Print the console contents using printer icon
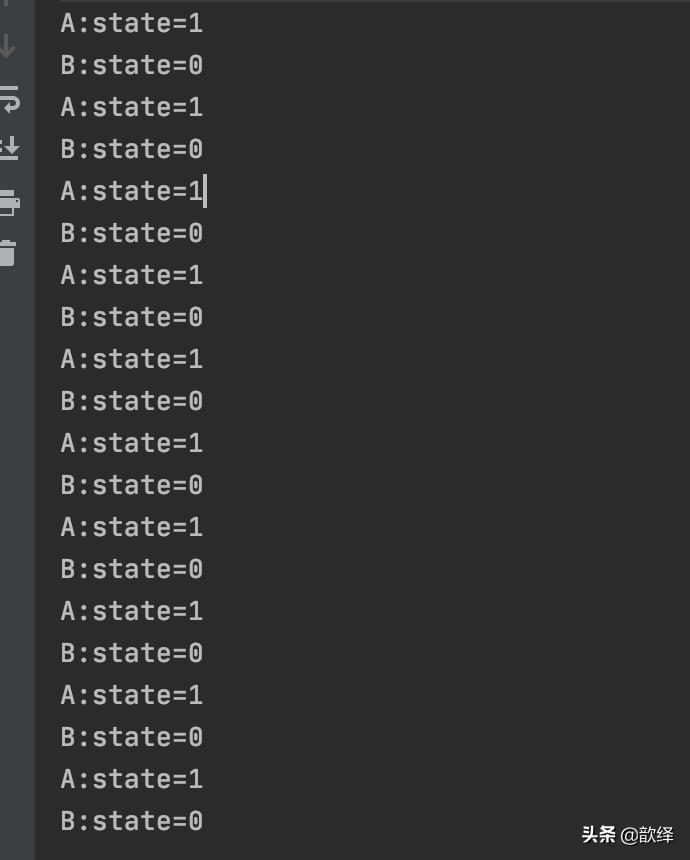 point(10,200)
